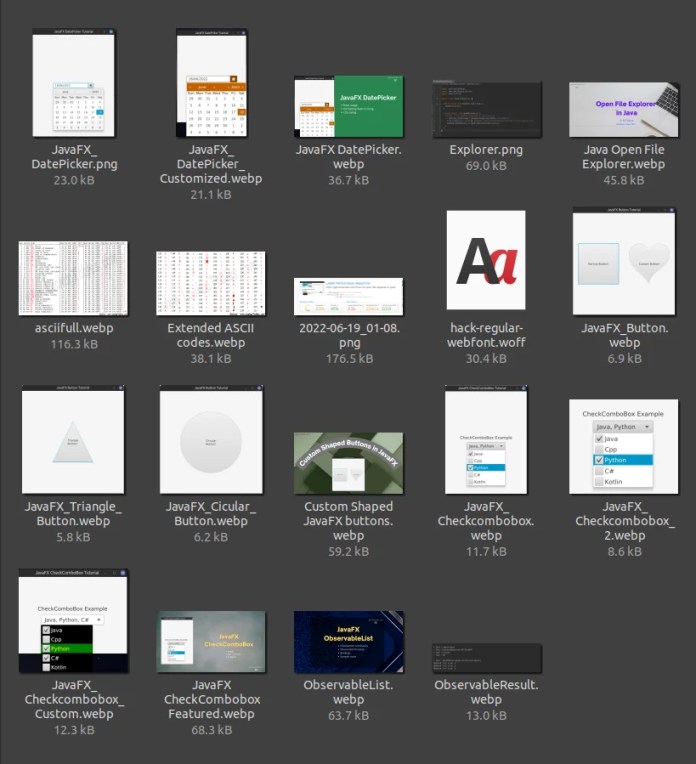Click the file name JavaFX DatePicker.webp
Screen dimensions: 696x764
(348, 157)
